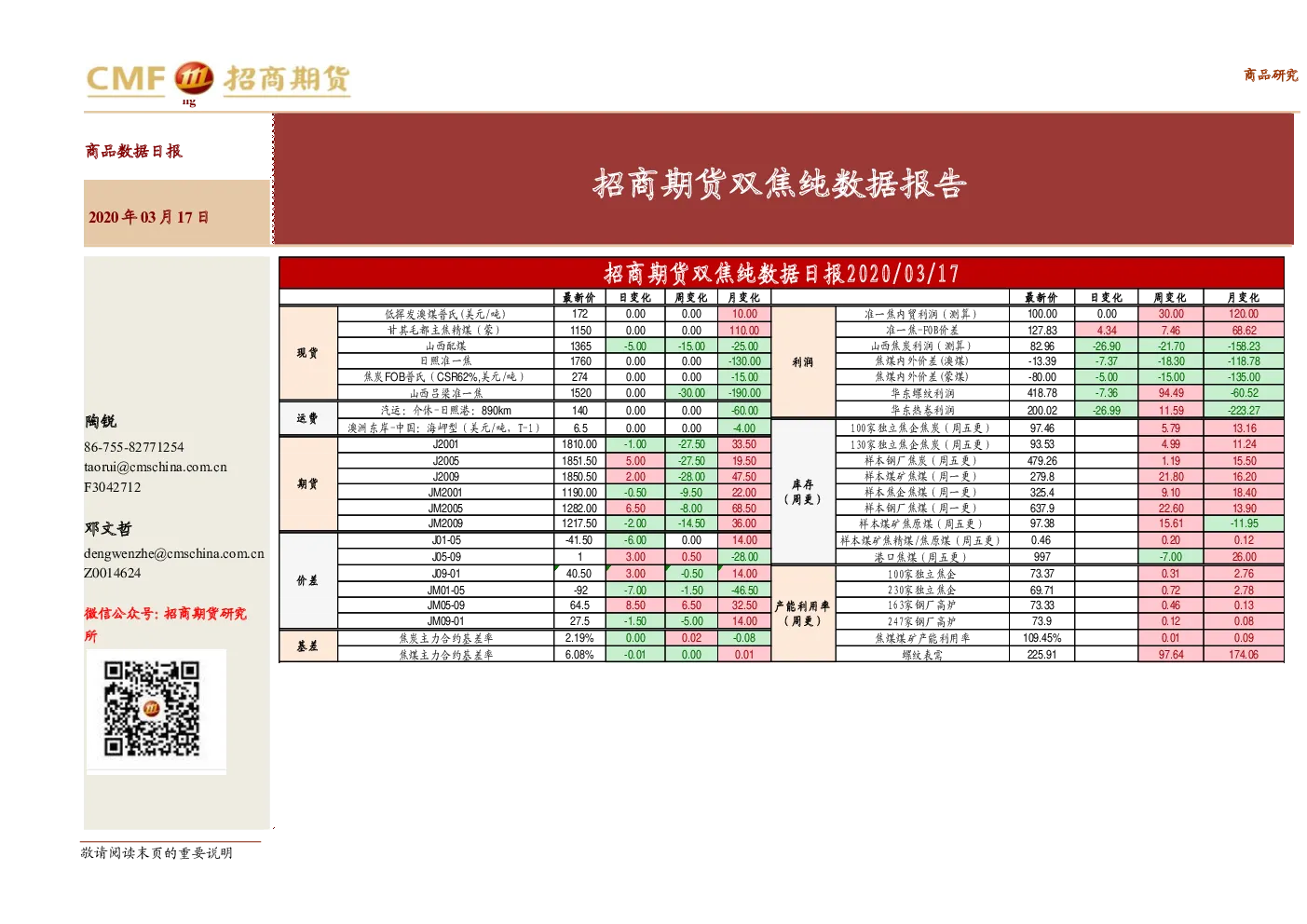This screenshot has width=1307, height=924.
Task: Click the 微信公众号: 招商期货研究所 text
Action: coord(166,624)
